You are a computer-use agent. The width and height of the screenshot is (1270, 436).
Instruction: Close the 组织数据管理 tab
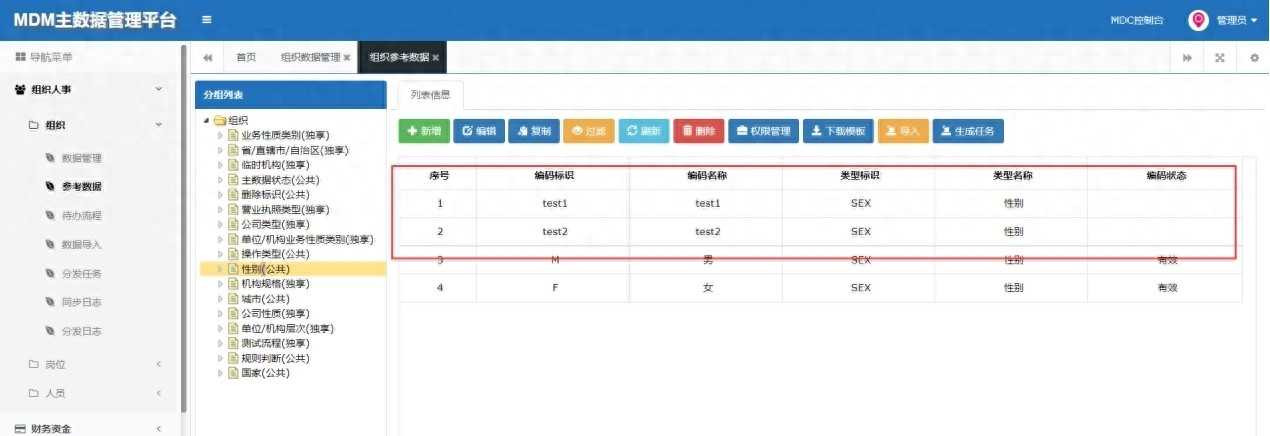click(x=347, y=58)
